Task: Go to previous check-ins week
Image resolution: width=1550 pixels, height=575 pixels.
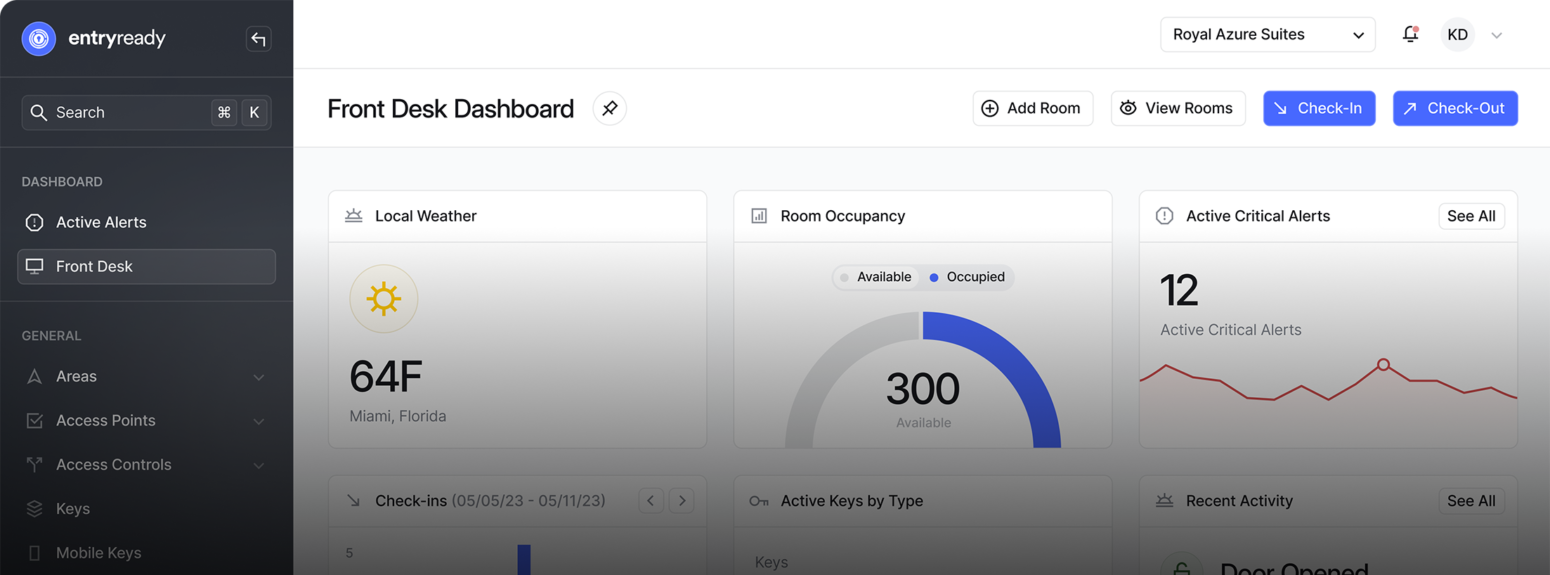Action: pos(651,500)
